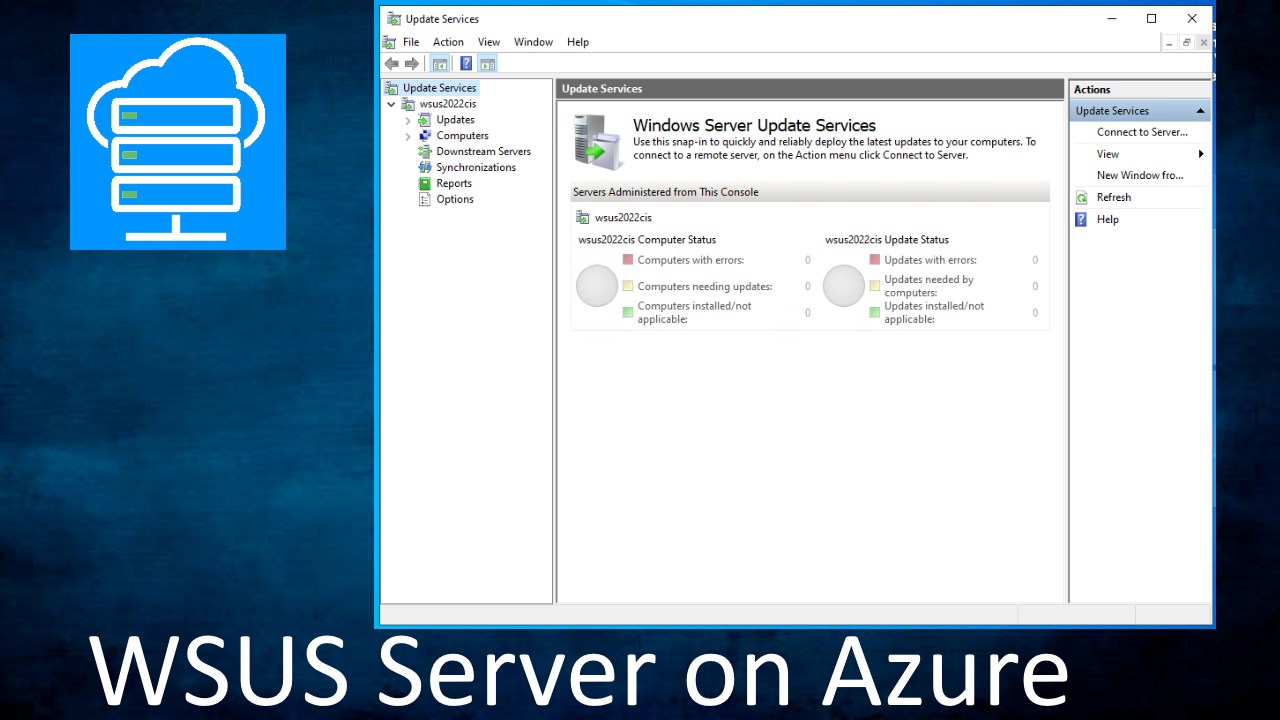1280x720 pixels.
Task: Click the Updates node icon in tree
Action: 425,120
